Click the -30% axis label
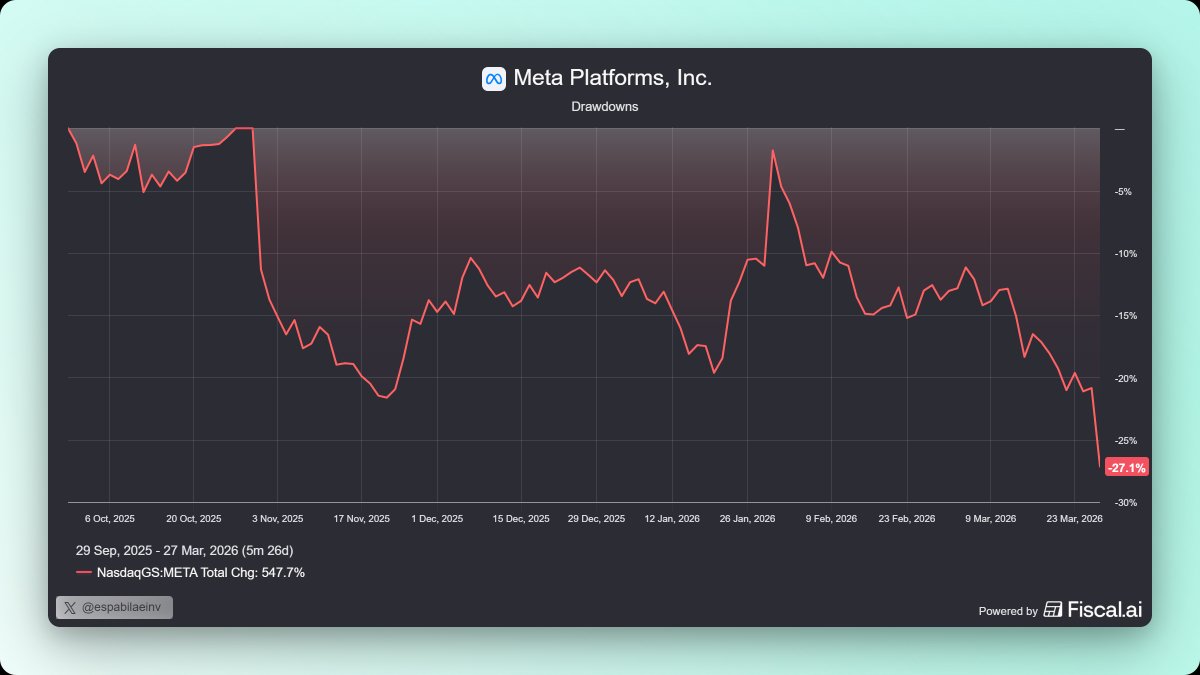This screenshot has width=1200, height=675. (1126, 503)
